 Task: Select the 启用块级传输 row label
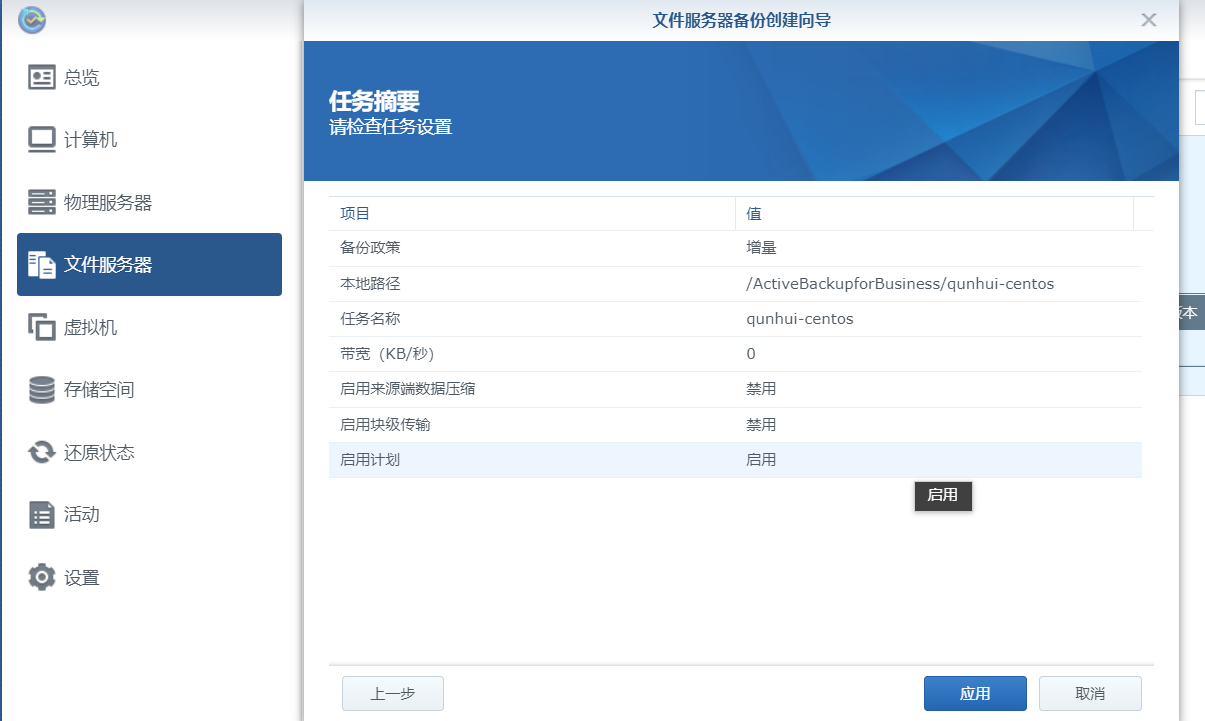(385, 425)
